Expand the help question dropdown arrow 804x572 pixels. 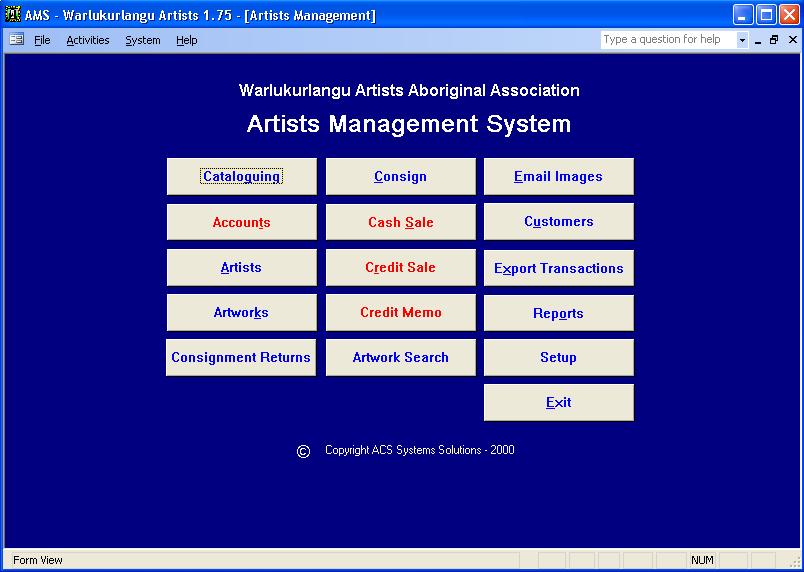coord(742,39)
